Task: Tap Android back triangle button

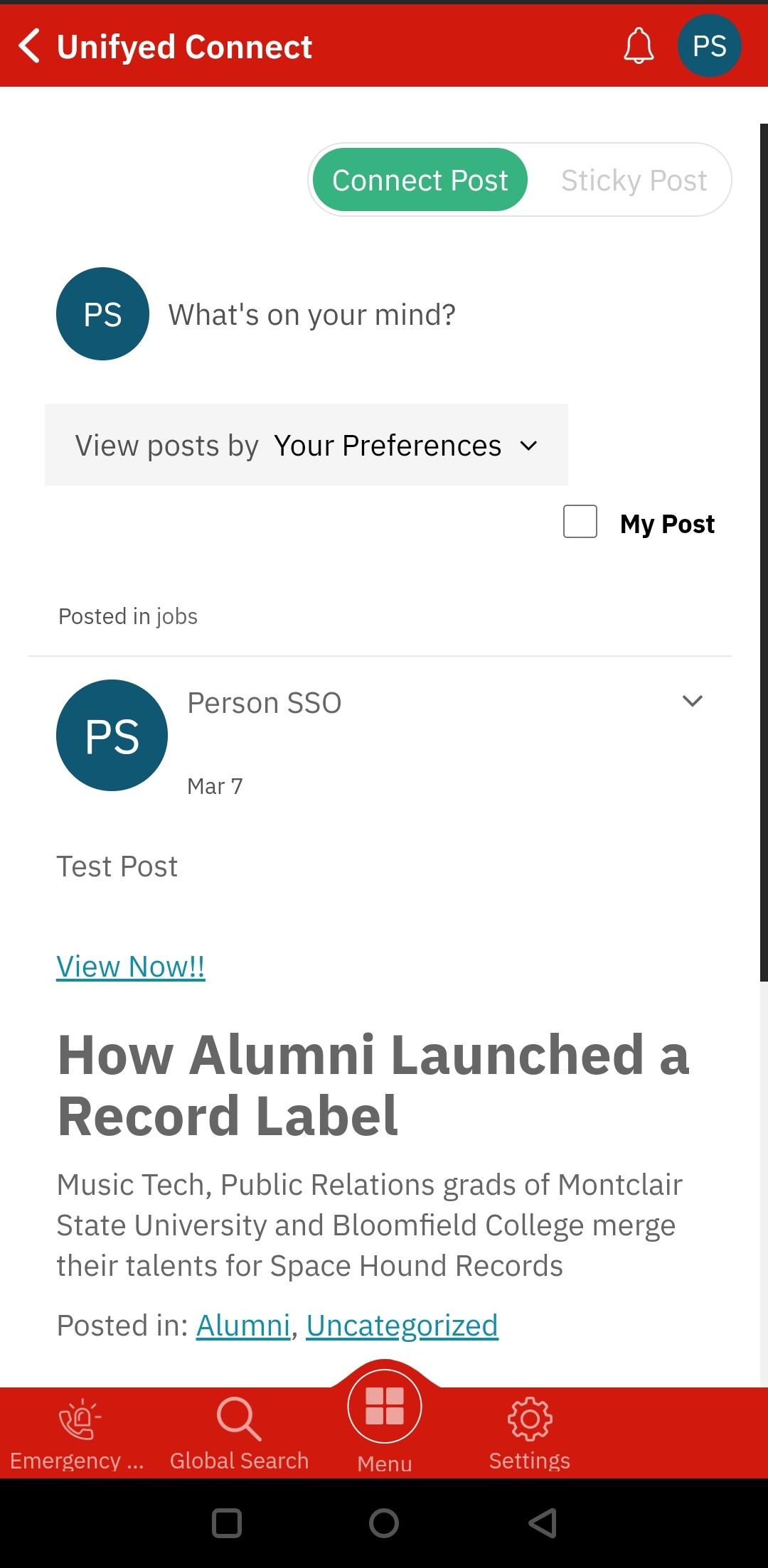Action: click(543, 1523)
